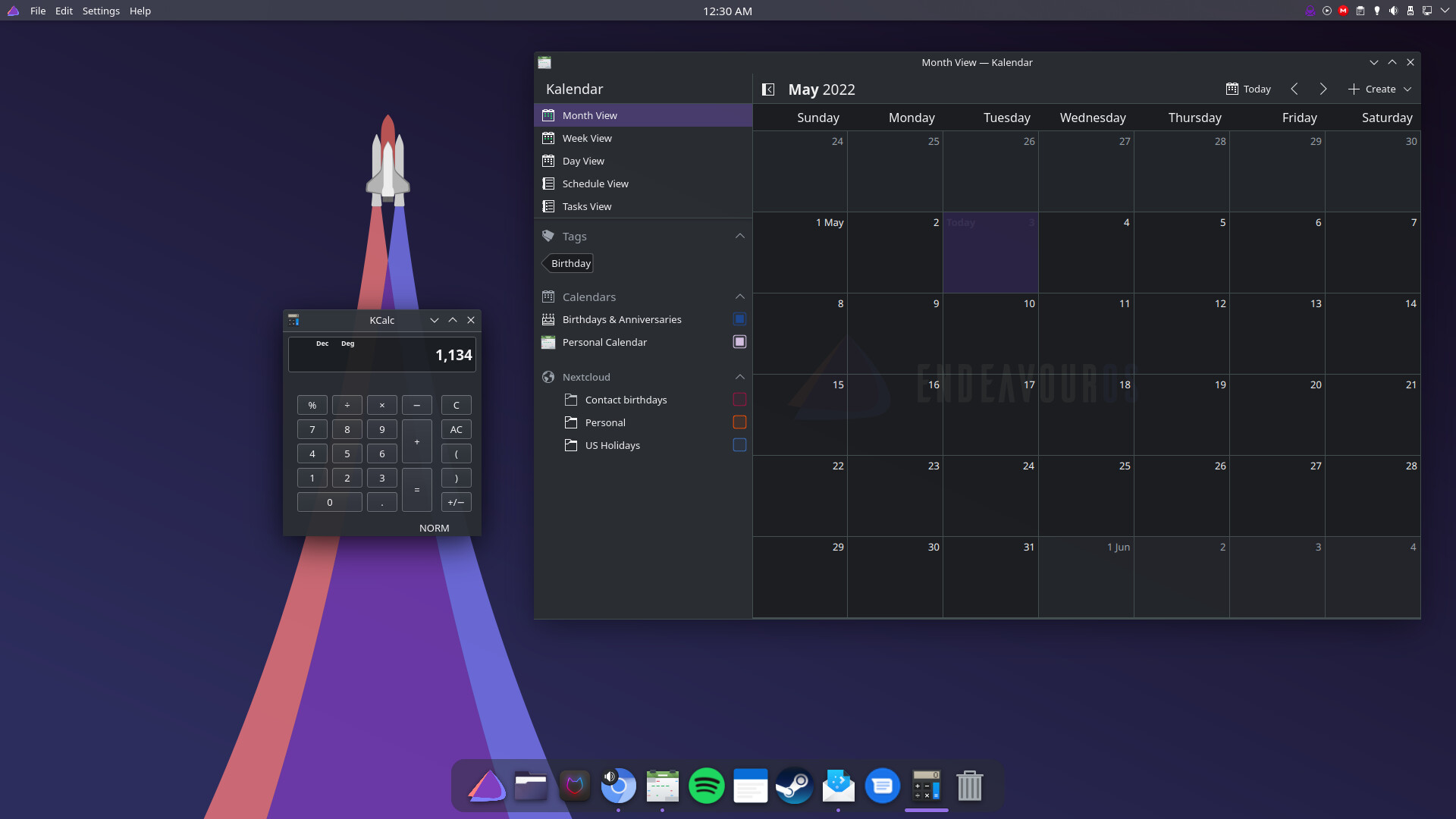Toggle Personal Calendar checkbox
1456x819 pixels.
[739, 342]
